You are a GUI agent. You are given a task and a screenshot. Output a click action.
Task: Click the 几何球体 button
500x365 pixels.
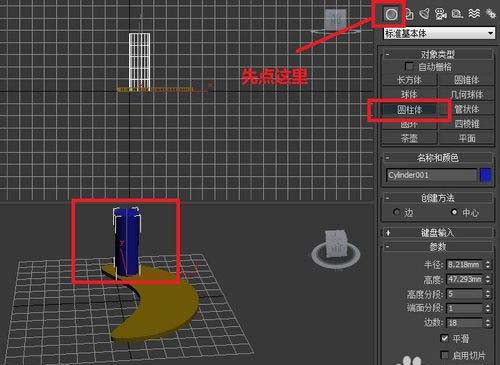(x=466, y=95)
